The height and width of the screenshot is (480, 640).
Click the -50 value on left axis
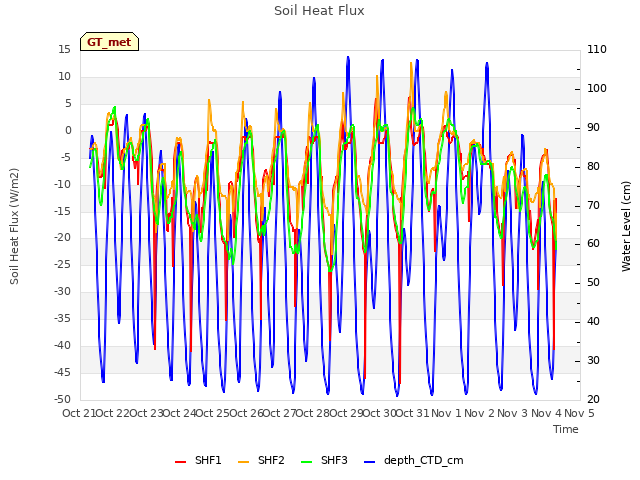click(62, 400)
